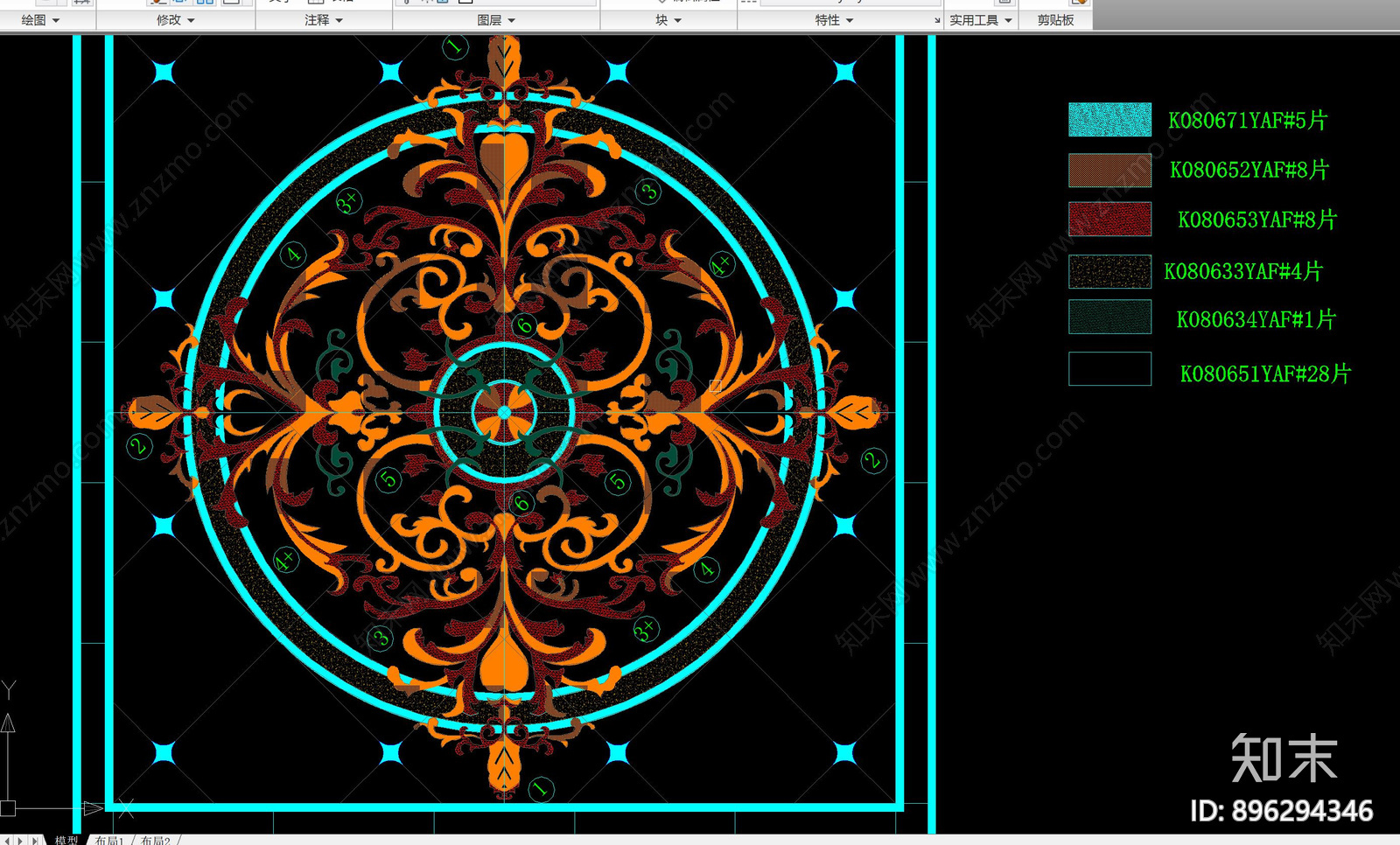Open the 特性 panel dialog launcher arrow
The height and width of the screenshot is (845, 1400).
(937, 20)
